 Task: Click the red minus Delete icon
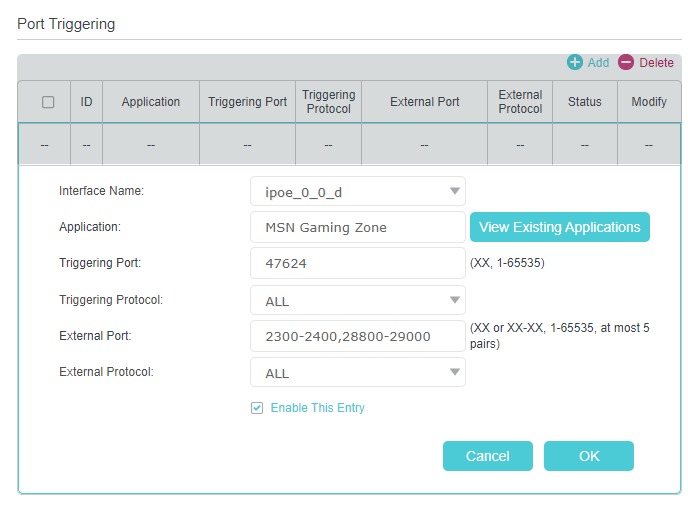626,62
